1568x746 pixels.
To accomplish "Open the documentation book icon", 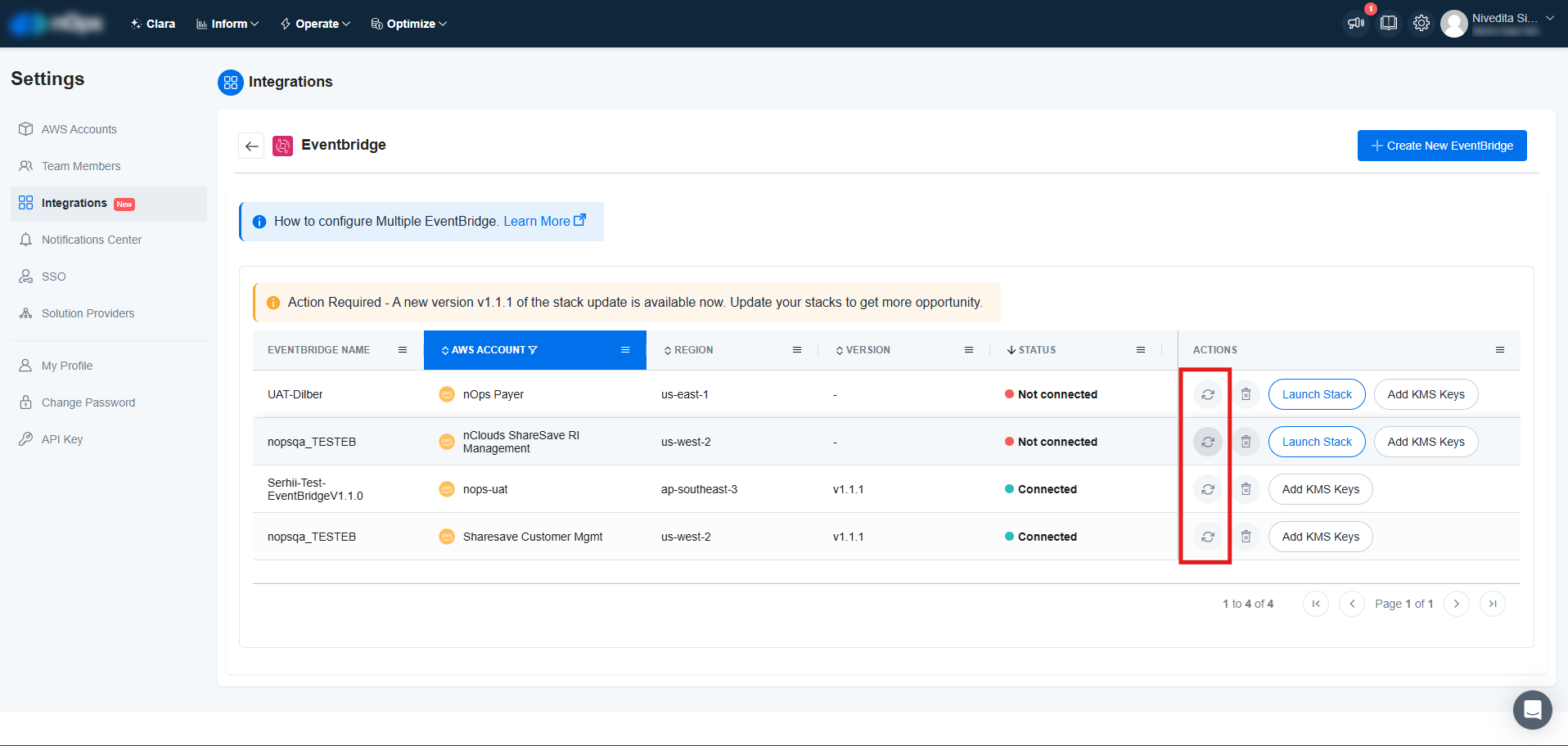I will tap(1389, 23).
